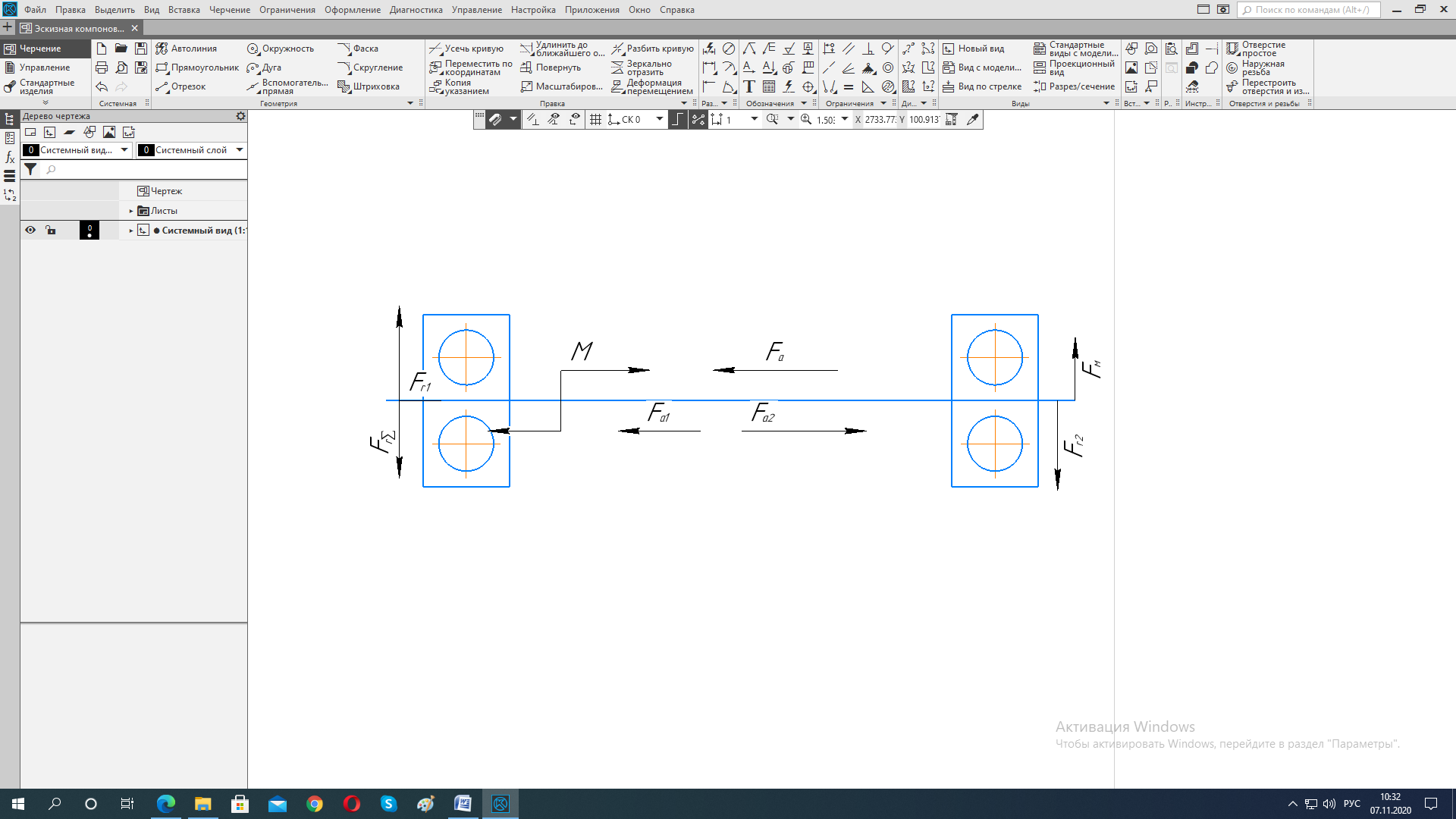Open the Системный слой layer dropdown
Screen dimensions: 1456x819
tap(240, 149)
